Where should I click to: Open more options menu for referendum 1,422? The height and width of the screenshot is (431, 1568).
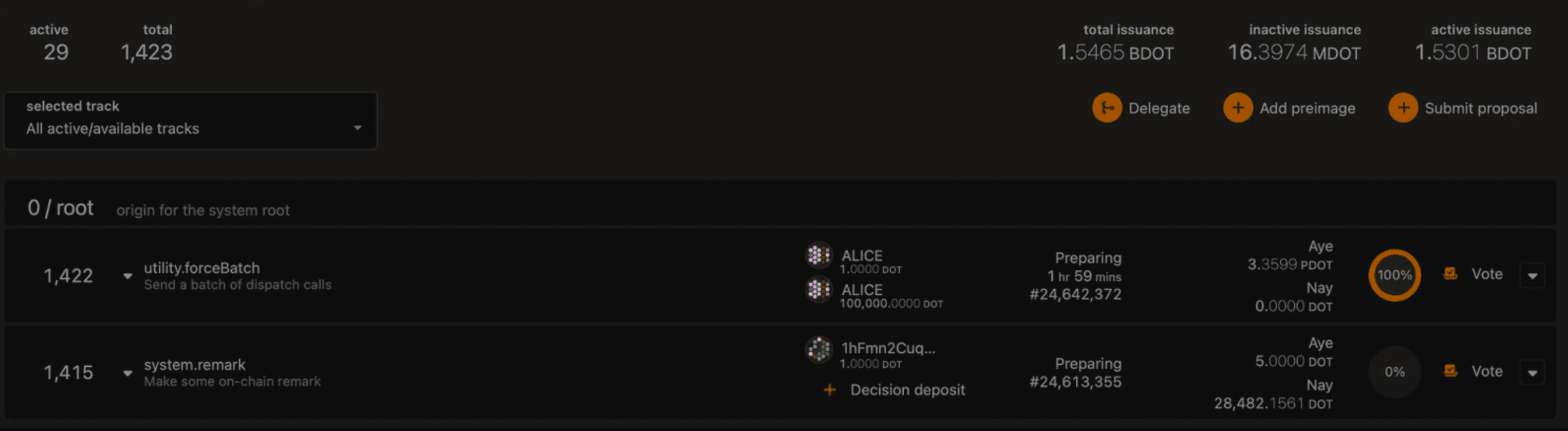[x=1532, y=276]
